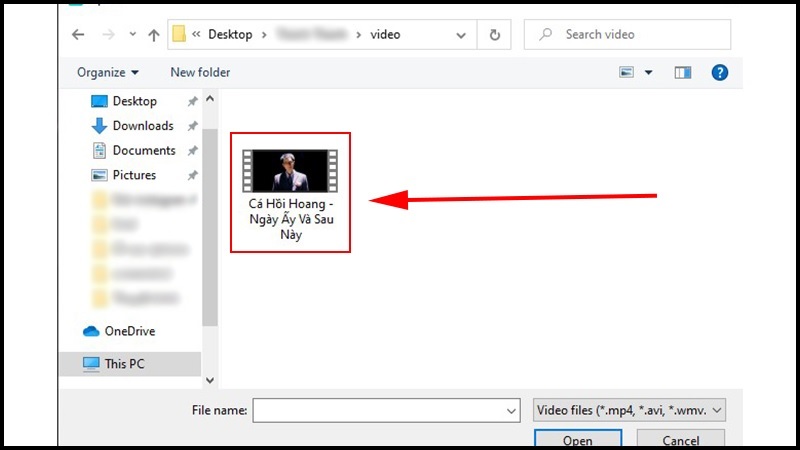
Task: Click the pin icon beside Documents
Action: (x=192, y=151)
